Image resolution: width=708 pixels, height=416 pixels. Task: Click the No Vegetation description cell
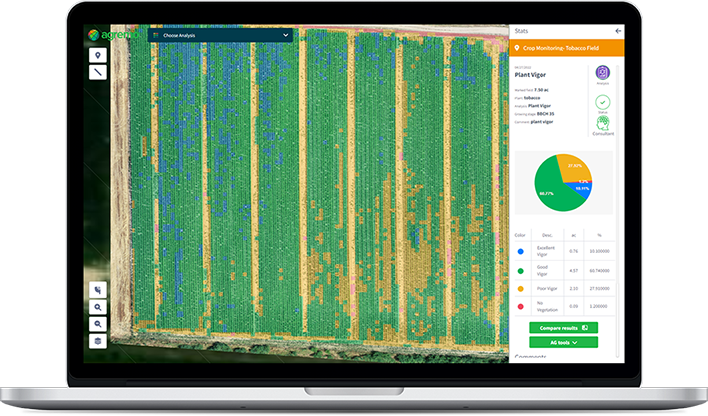[x=547, y=306]
